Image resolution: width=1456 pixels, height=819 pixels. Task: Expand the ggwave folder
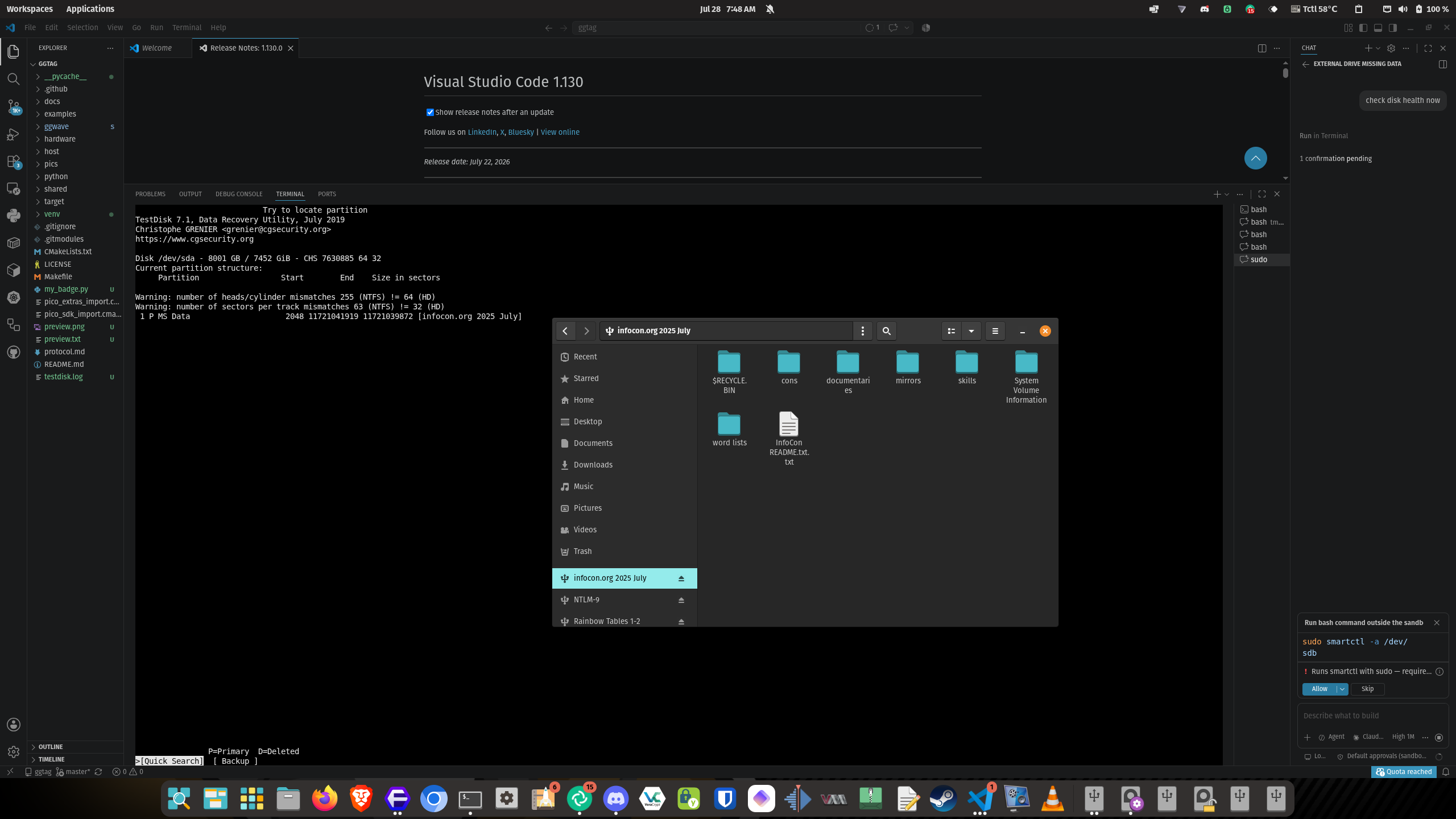56,127
